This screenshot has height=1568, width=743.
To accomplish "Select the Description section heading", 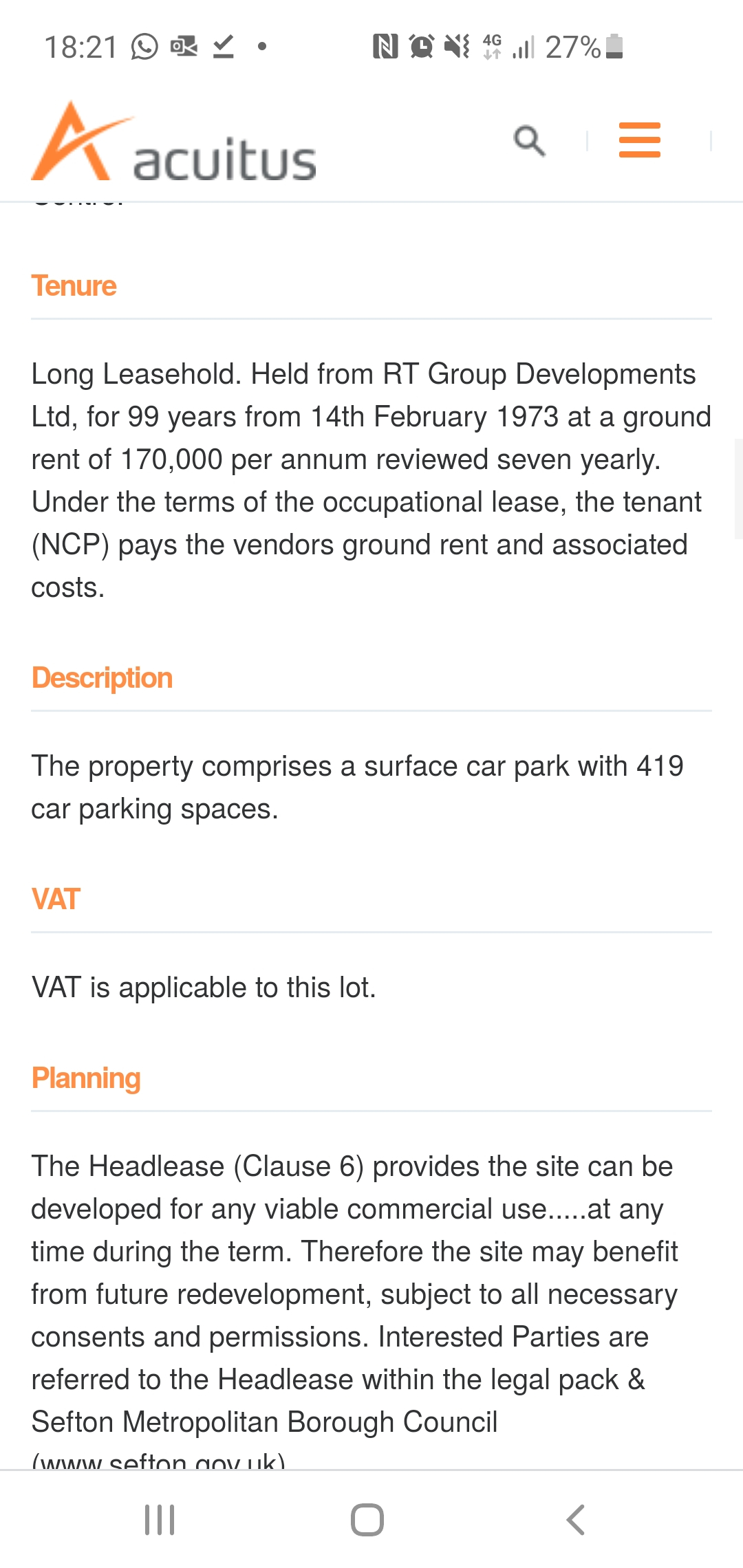I will tap(102, 678).
